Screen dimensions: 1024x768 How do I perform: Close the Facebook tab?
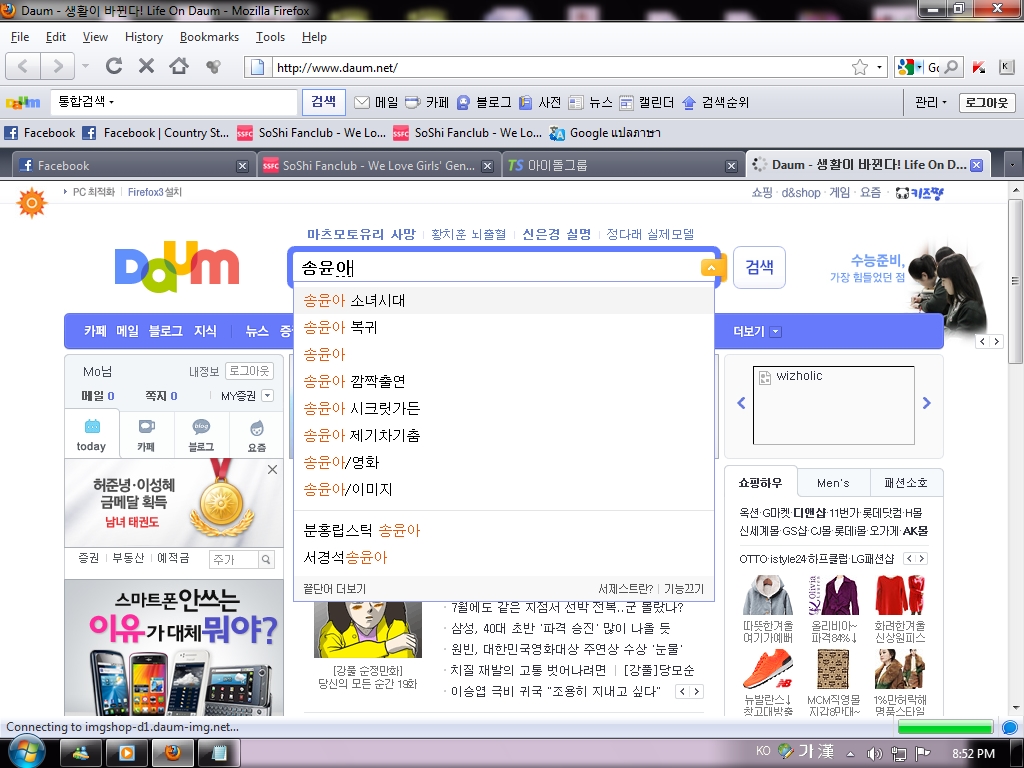point(242,166)
